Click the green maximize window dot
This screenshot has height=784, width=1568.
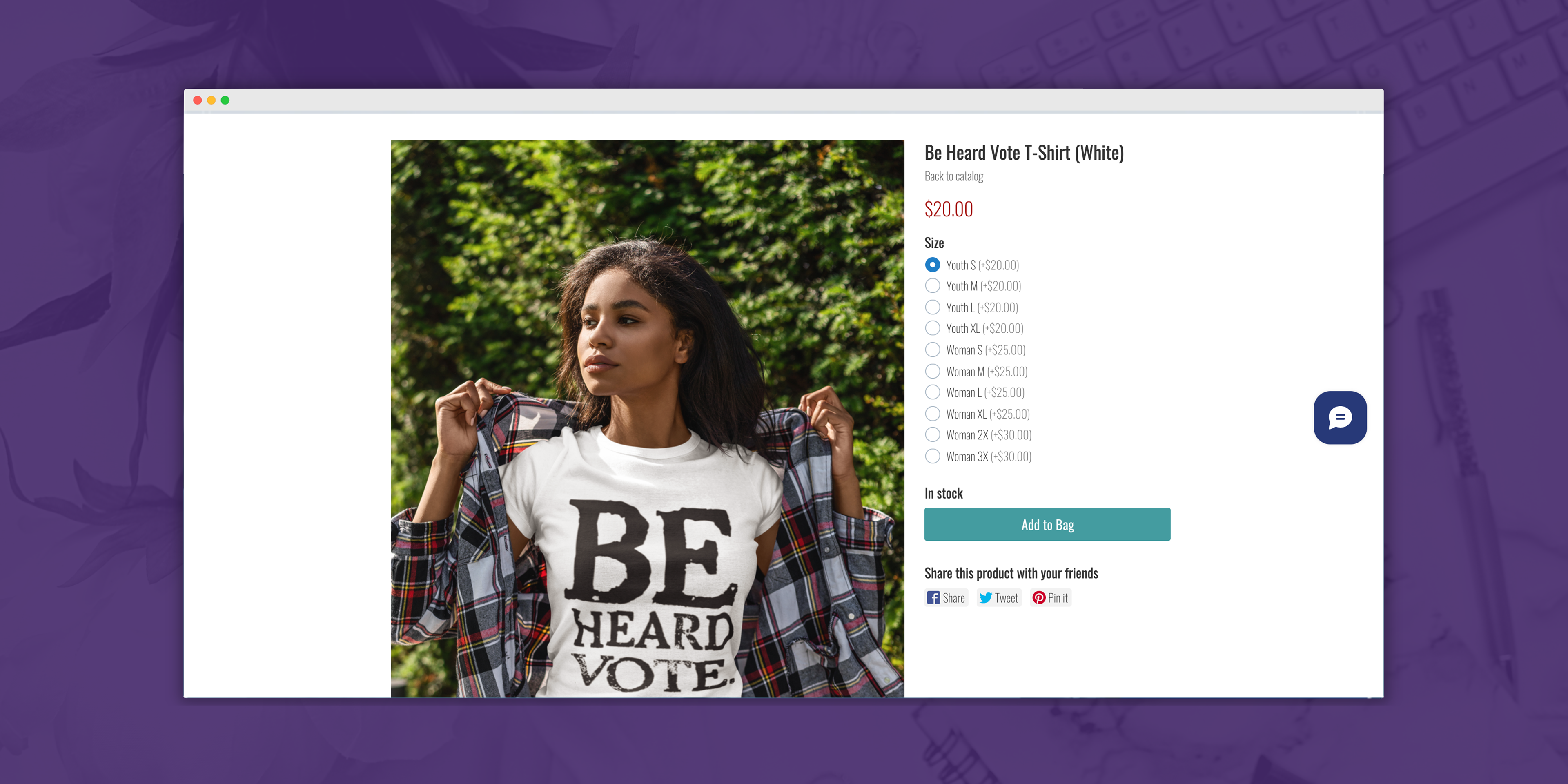pyautogui.click(x=225, y=100)
